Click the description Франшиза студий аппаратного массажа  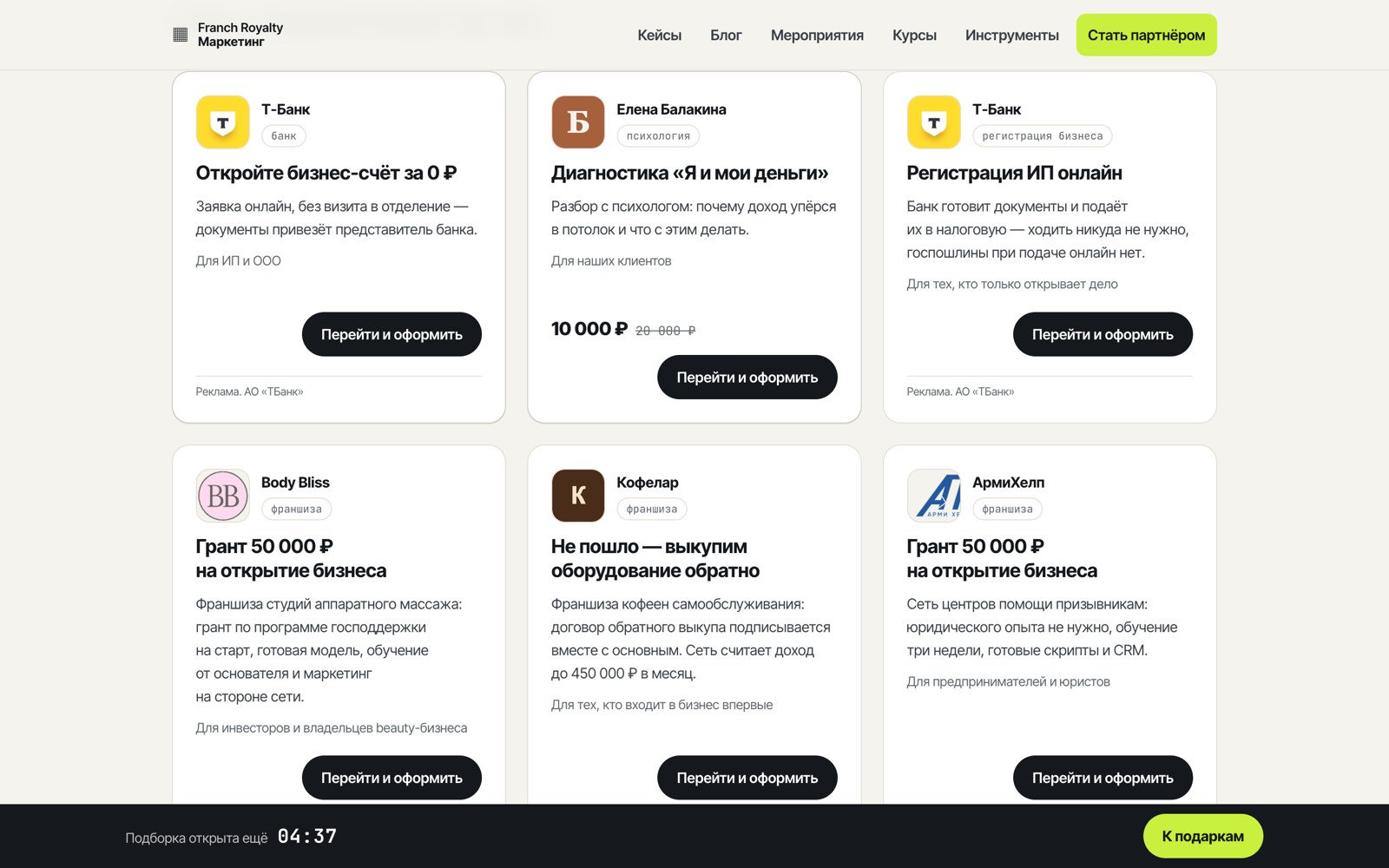pyautogui.click(x=329, y=650)
